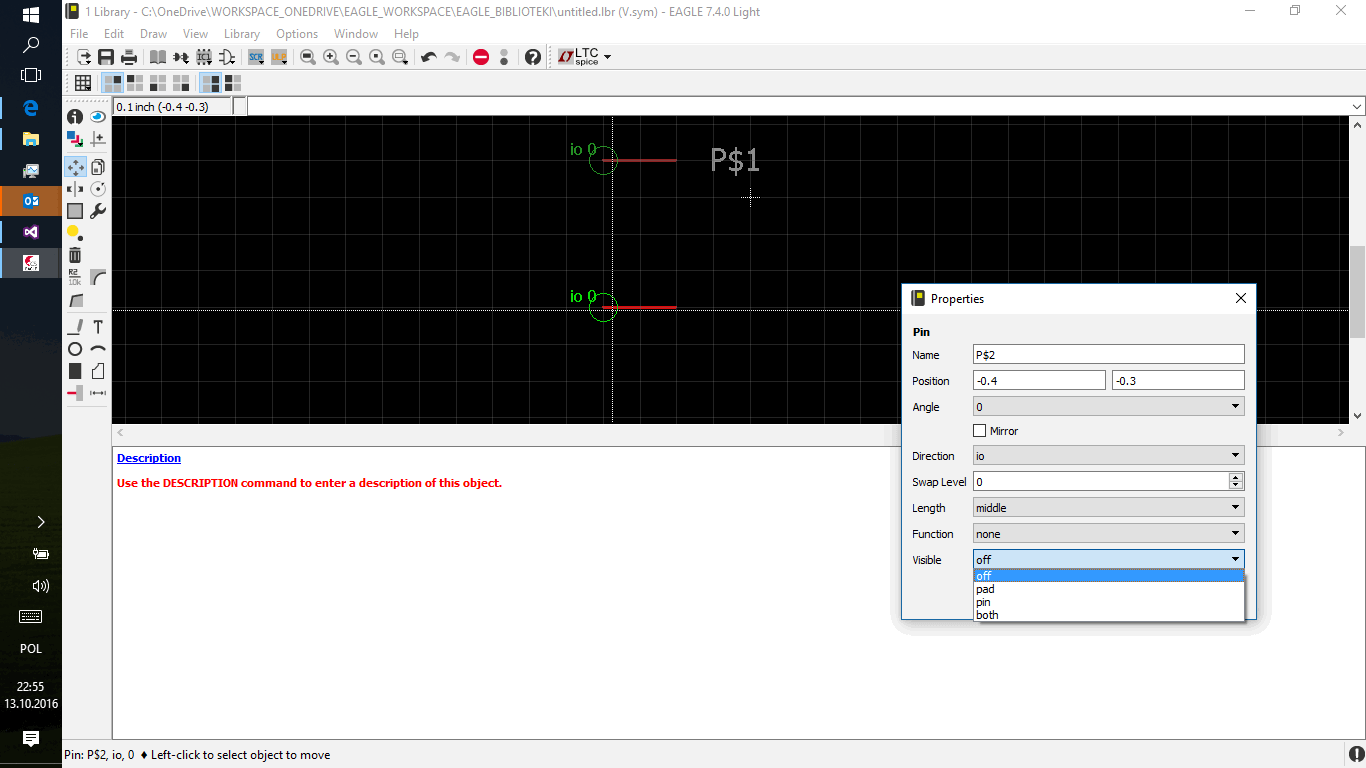The width and height of the screenshot is (1366, 768).
Task: Select the Info tool
Action: pos(75,117)
